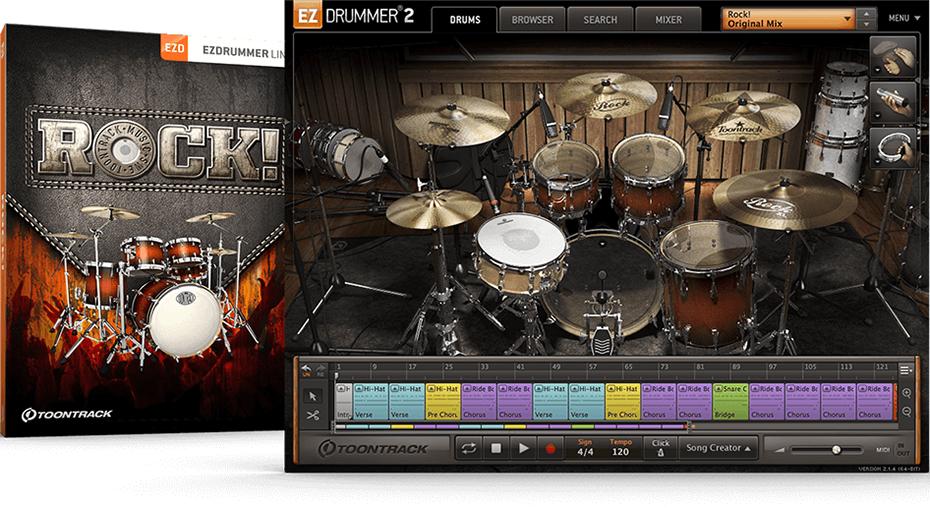Open the hand claps instrument dropdown arrow

point(877,70)
